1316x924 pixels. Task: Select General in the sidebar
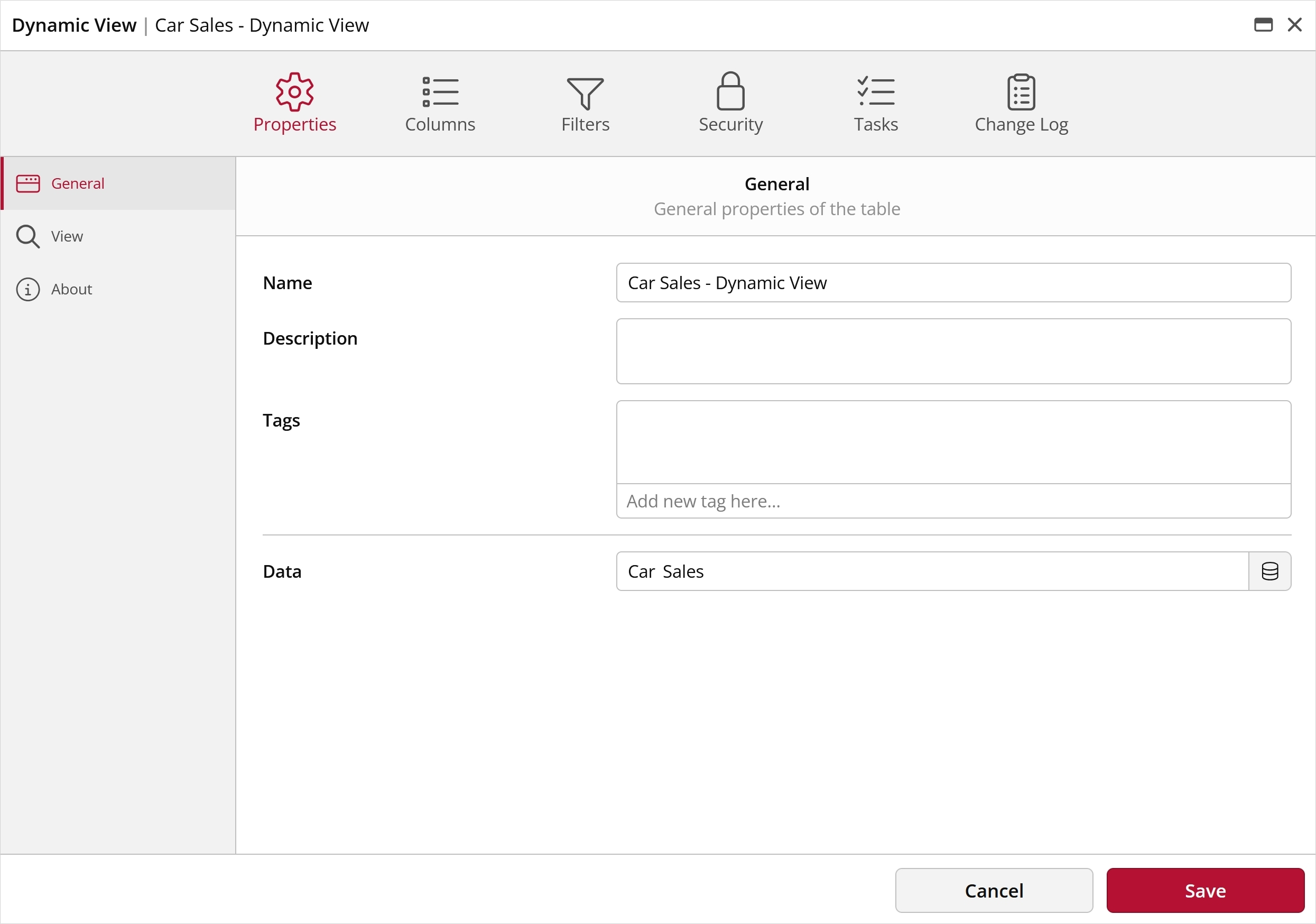pyautogui.click(x=118, y=183)
